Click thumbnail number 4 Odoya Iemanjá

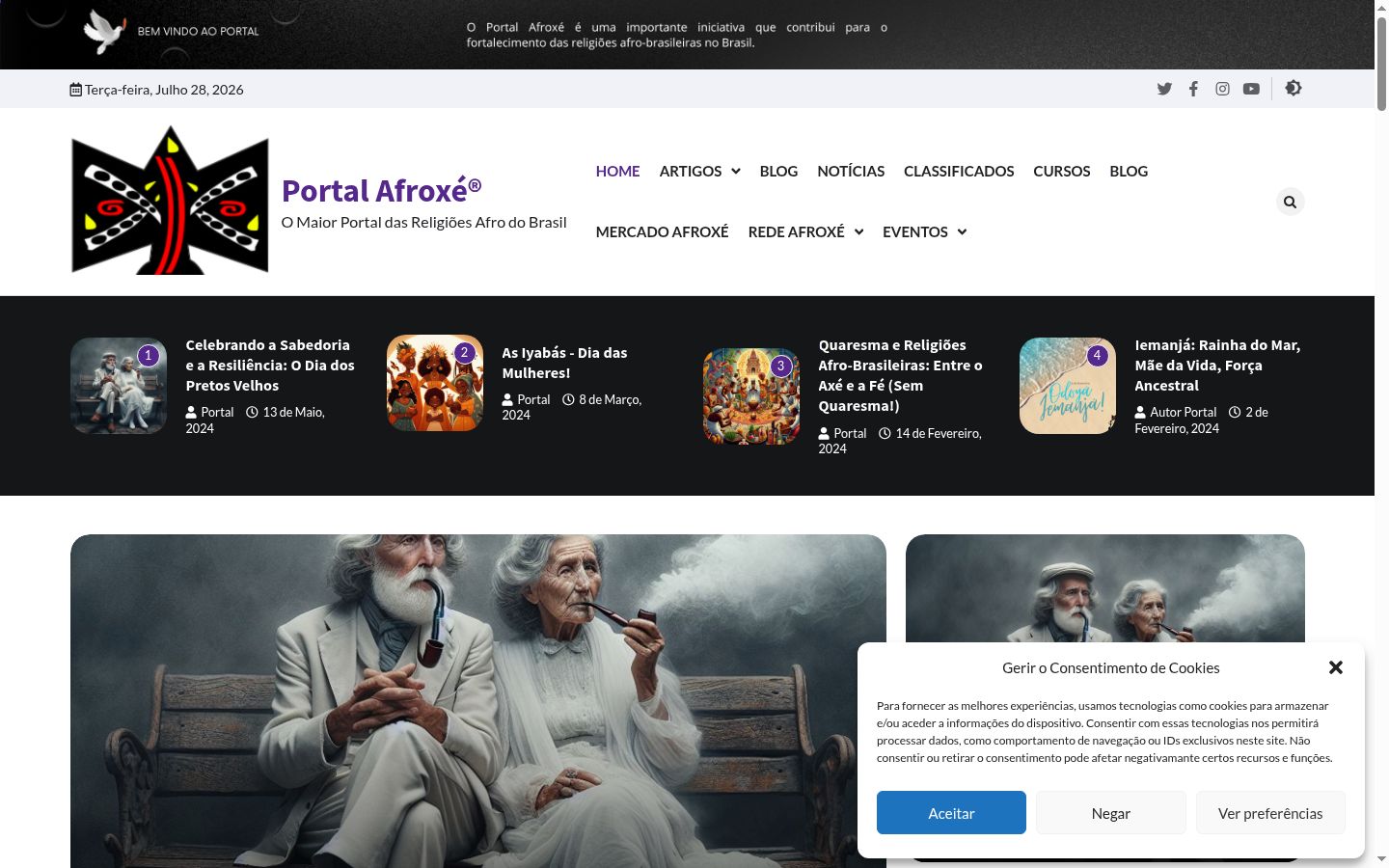pyautogui.click(x=1068, y=386)
